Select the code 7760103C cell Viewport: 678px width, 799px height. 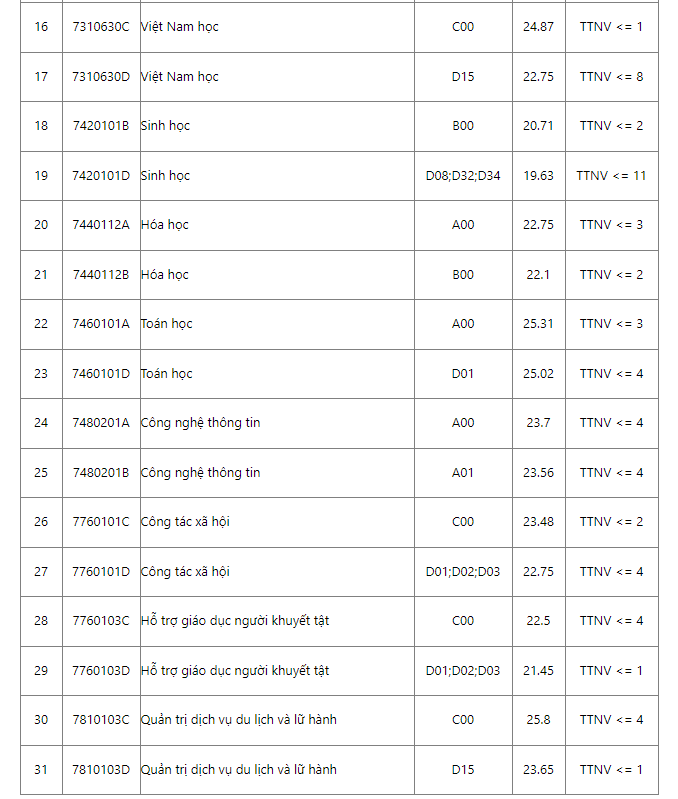(101, 621)
